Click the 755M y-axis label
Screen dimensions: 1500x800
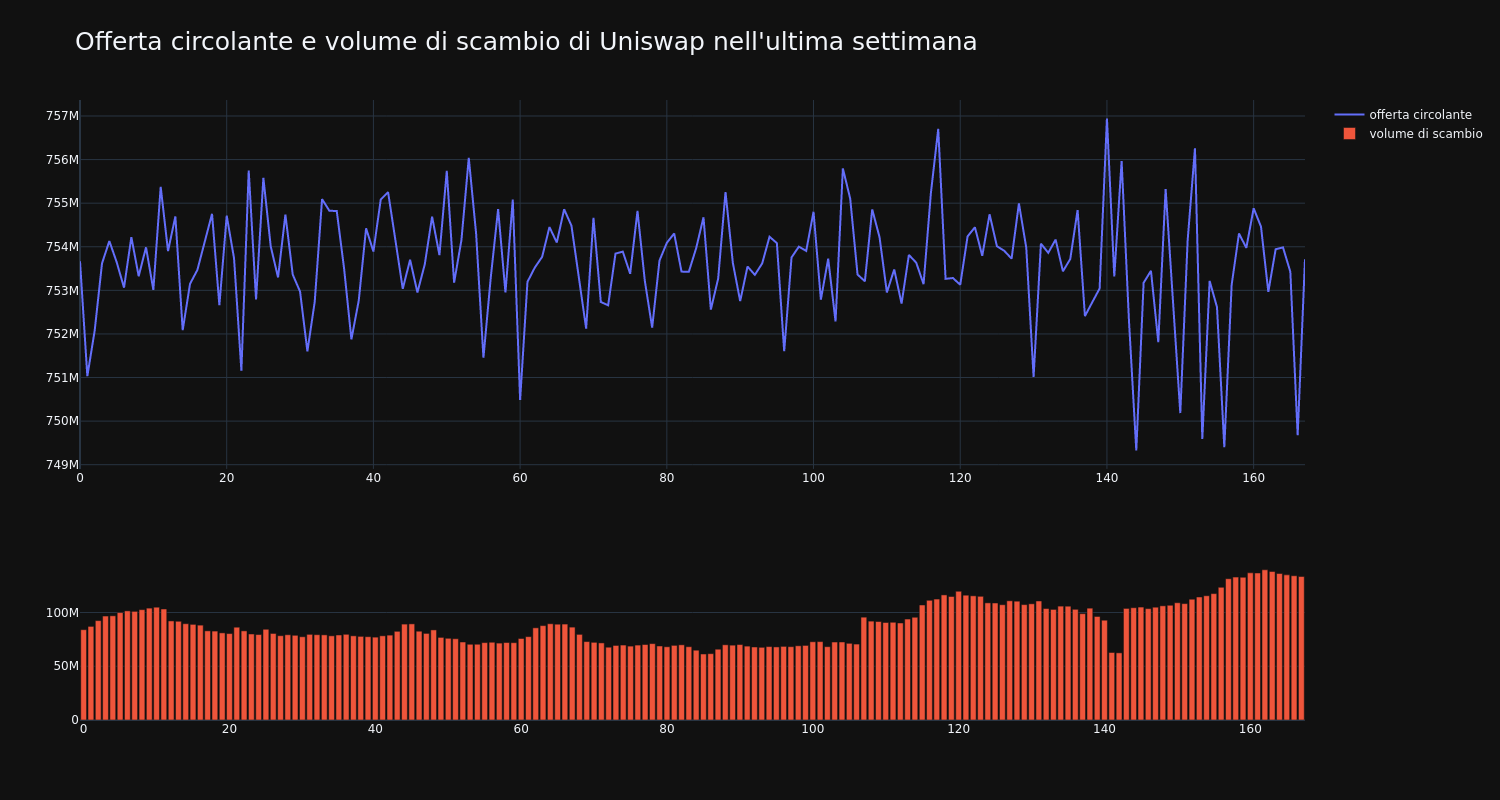(x=62, y=203)
